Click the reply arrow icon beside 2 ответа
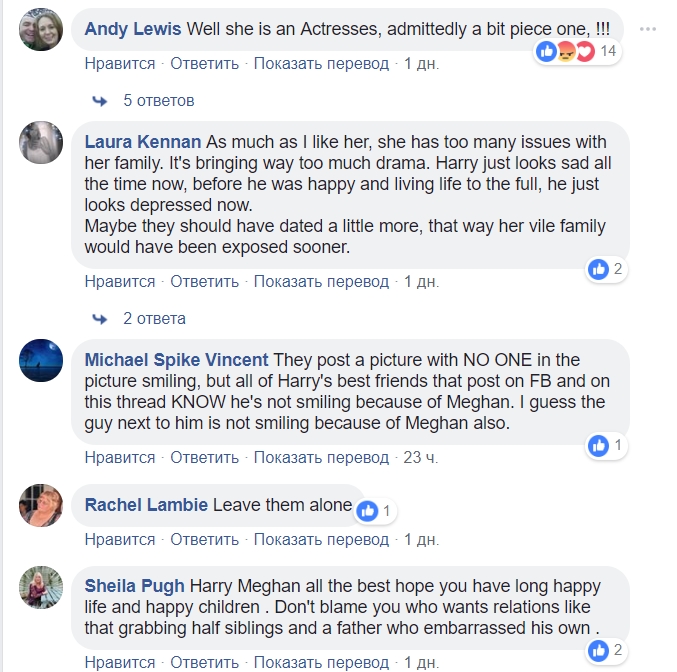 tap(100, 319)
